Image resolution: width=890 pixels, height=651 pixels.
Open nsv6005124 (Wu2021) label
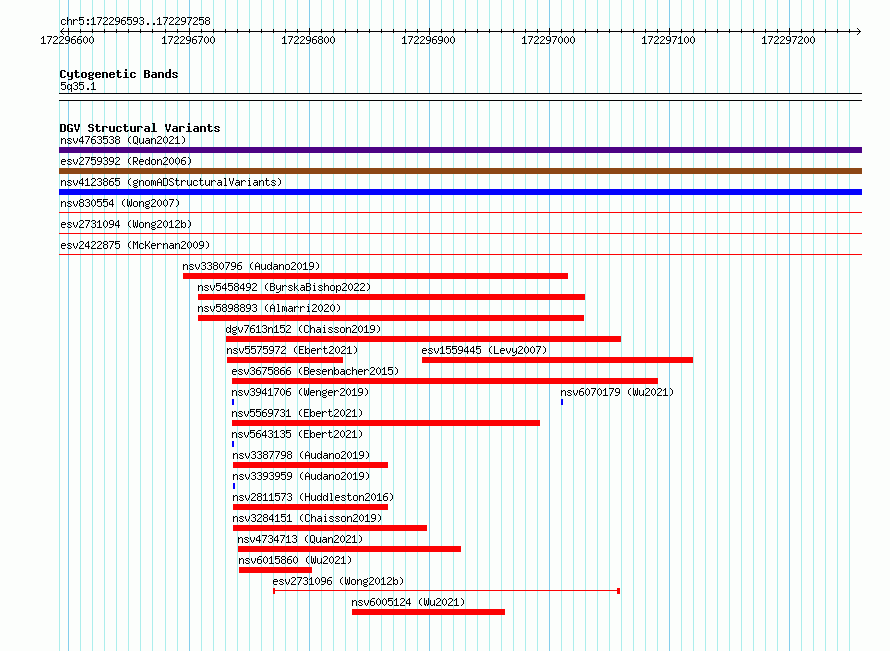click(x=408, y=602)
